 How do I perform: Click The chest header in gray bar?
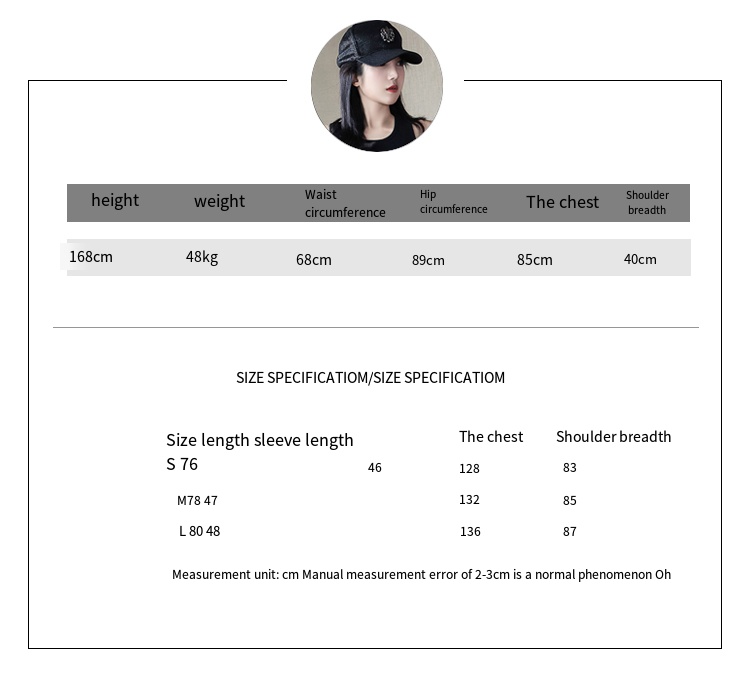click(562, 202)
